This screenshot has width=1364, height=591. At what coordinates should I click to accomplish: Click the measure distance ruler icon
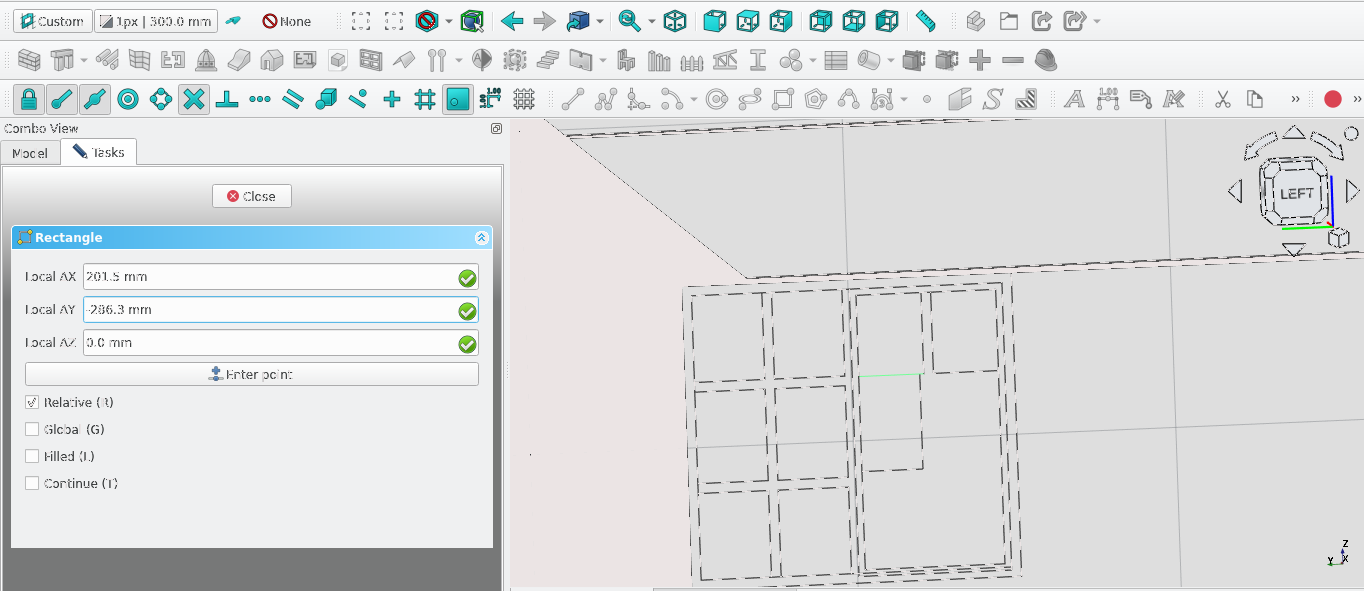pyautogui.click(x=925, y=21)
